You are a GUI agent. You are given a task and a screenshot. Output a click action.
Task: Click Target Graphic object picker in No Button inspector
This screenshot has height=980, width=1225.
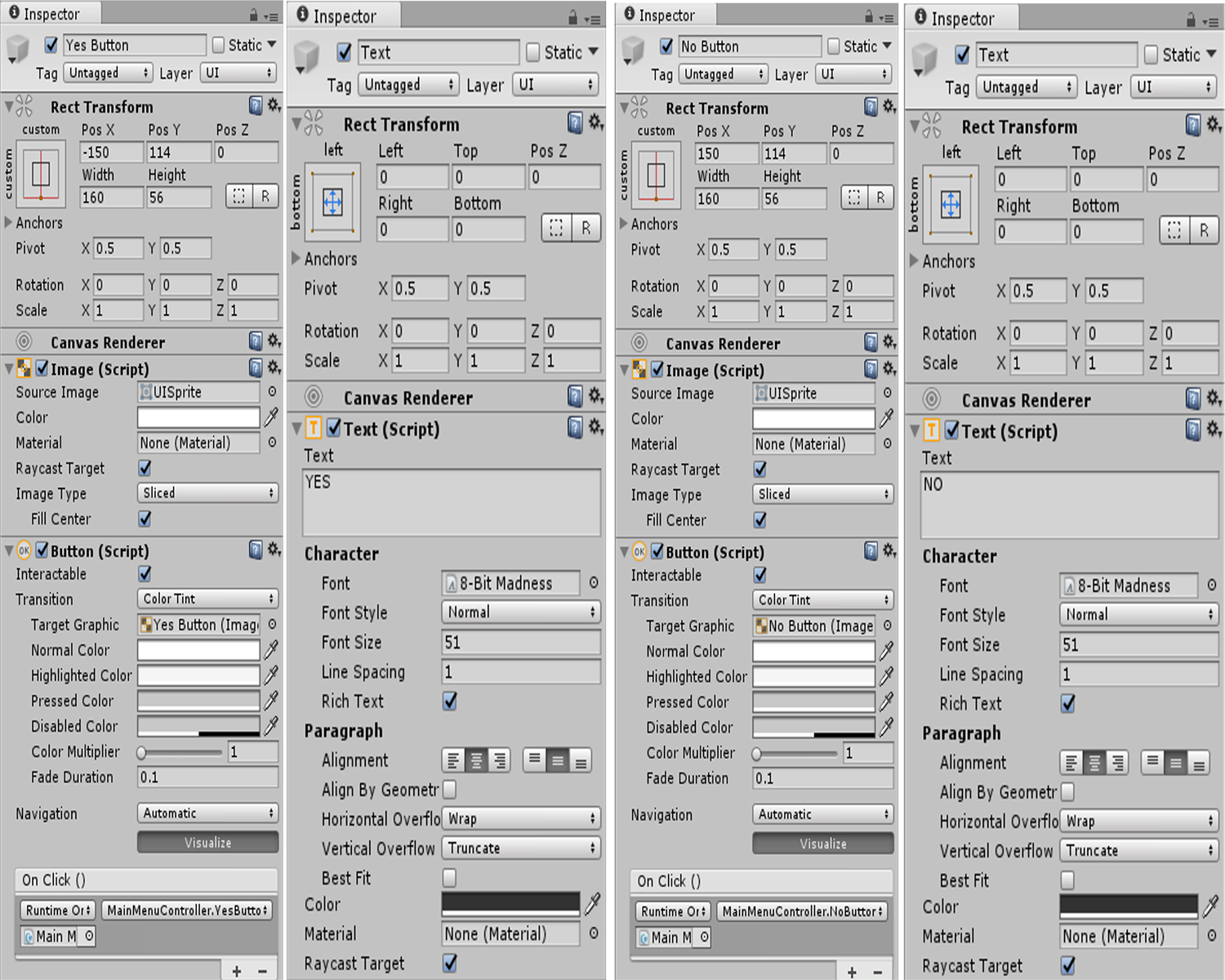click(887, 626)
